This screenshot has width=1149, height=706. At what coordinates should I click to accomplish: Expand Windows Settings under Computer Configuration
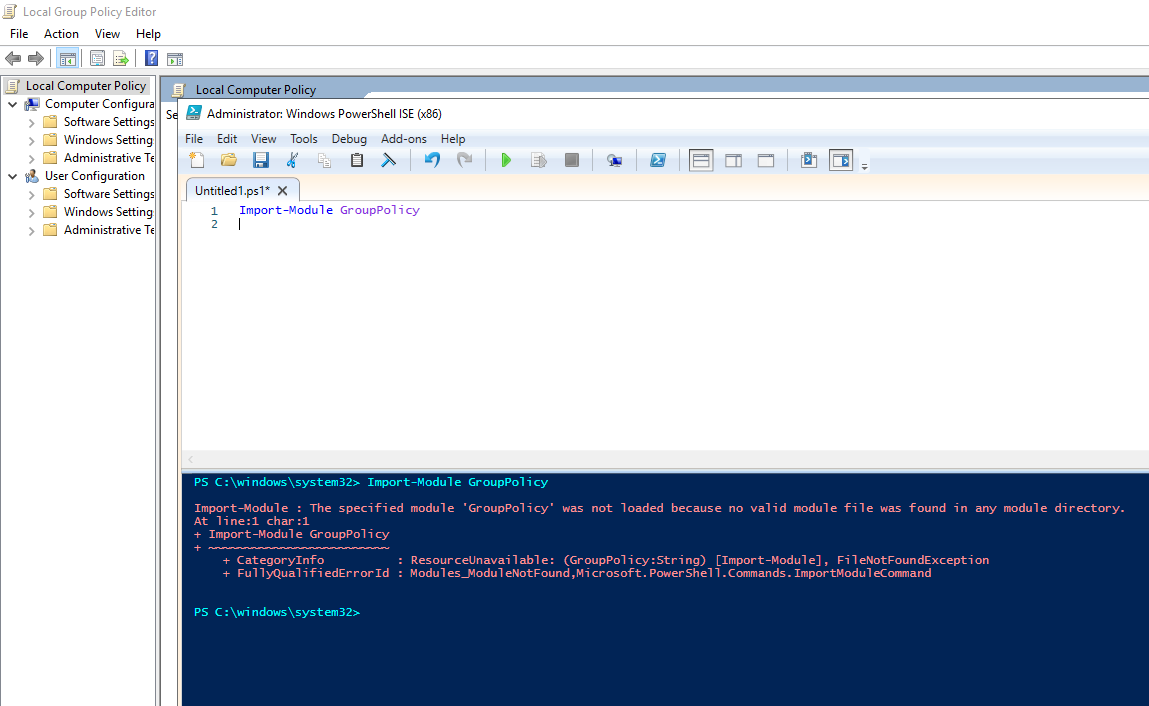click(32, 140)
